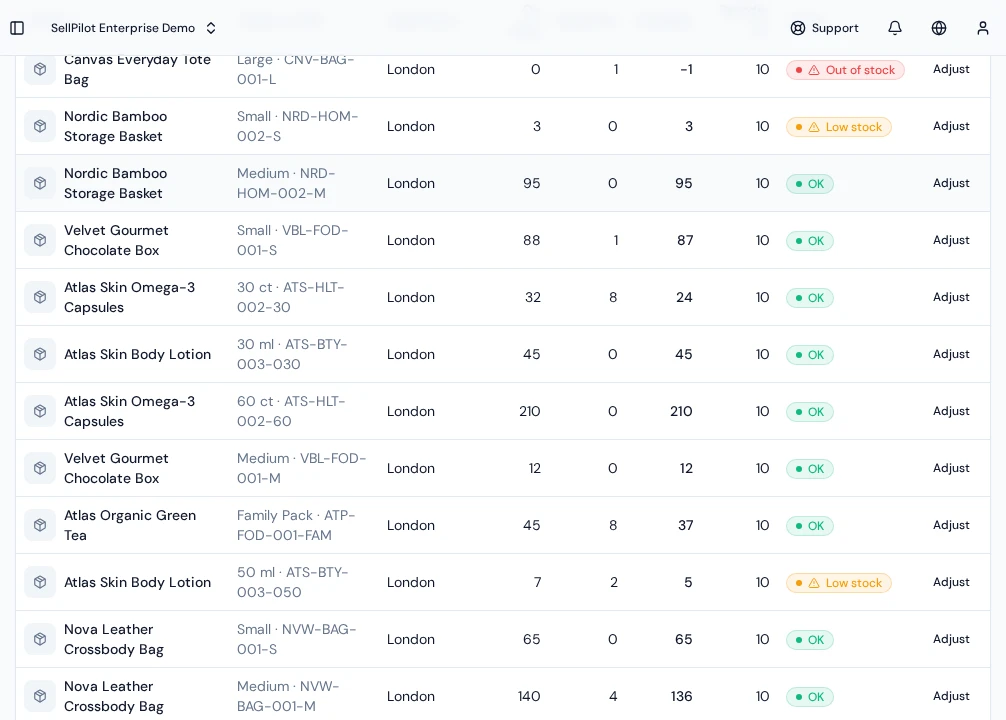The image size is (1006, 720).
Task: Click SKU text NRD-HOM-002-S
Action: pyautogui.click(x=297, y=126)
